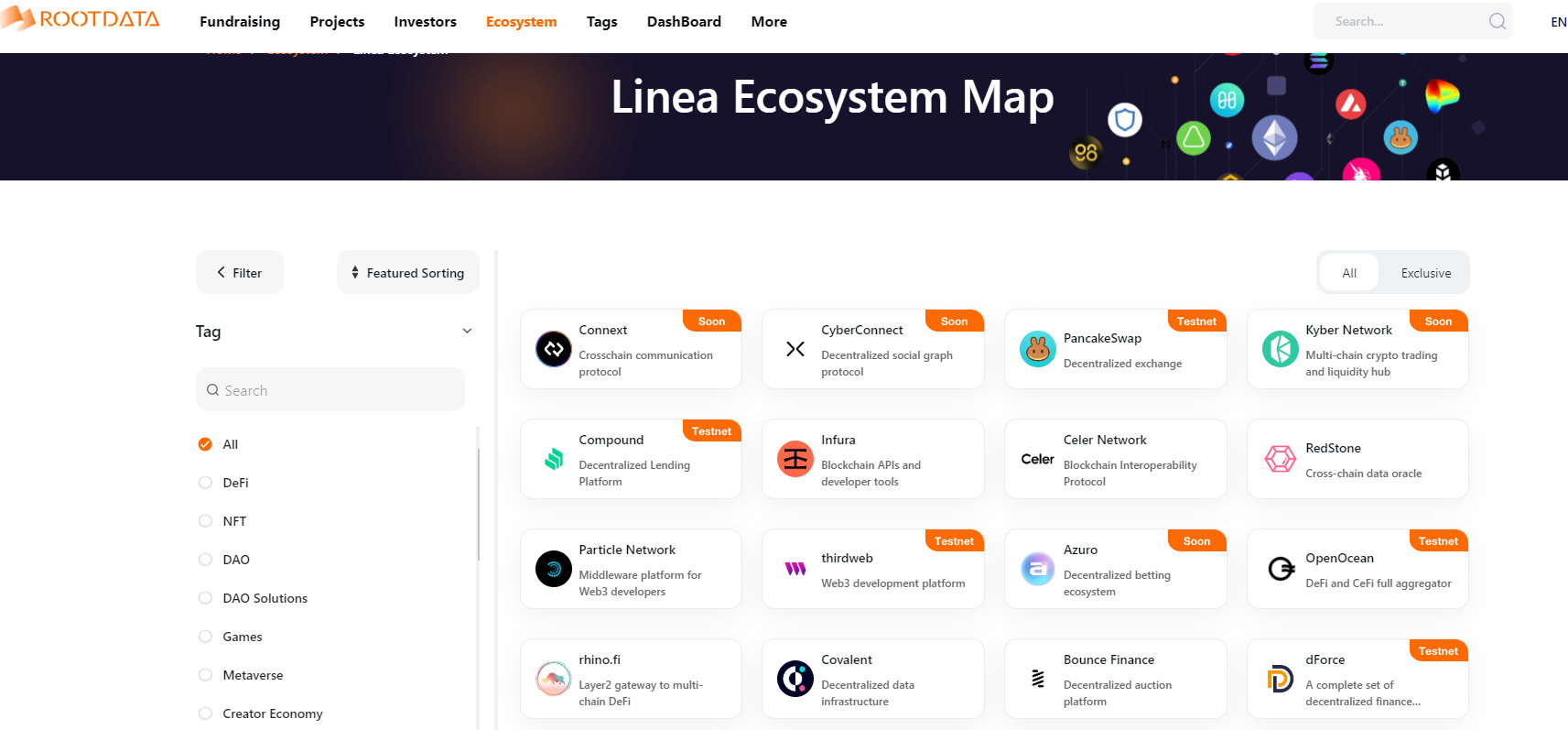
Task: Click the Testnet badge on PancakeSwap
Action: tap(1196, 321)
